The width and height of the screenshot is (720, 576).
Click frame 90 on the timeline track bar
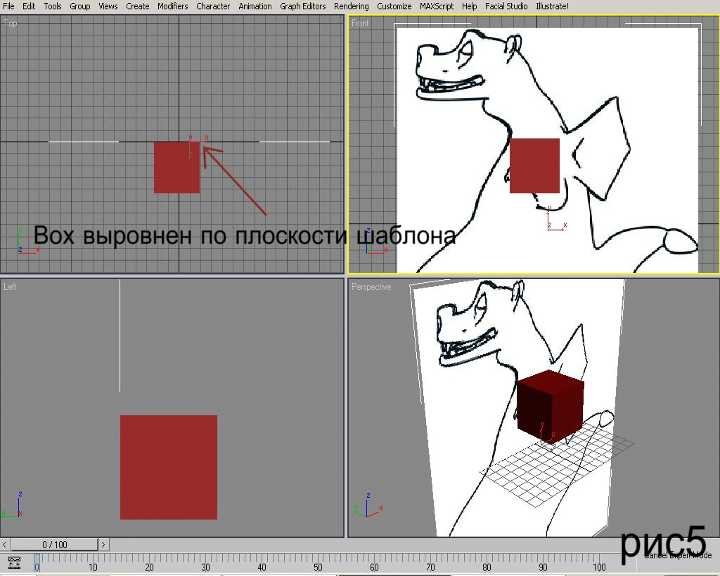click(542, 560)
